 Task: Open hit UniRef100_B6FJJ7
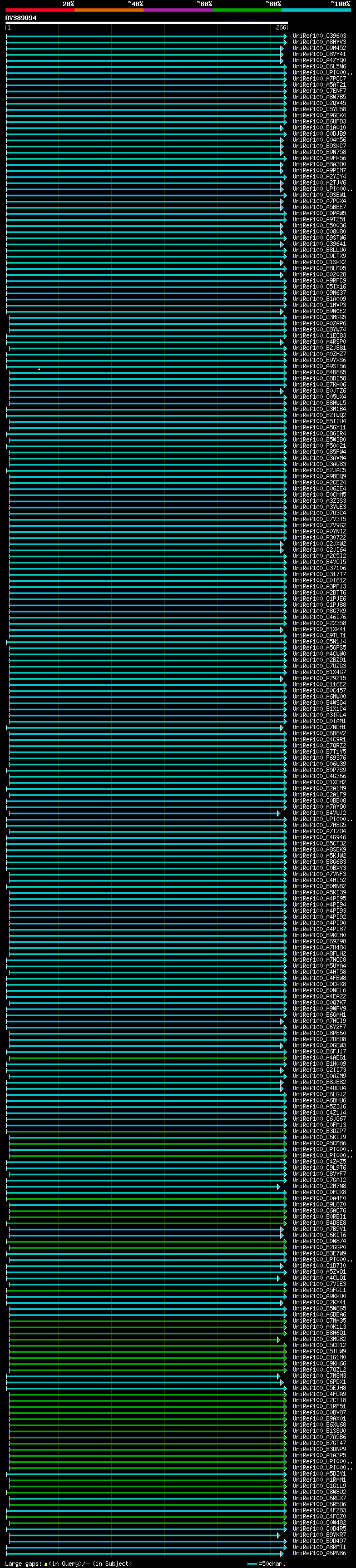pyautogui.click(x=319, y=1051)
